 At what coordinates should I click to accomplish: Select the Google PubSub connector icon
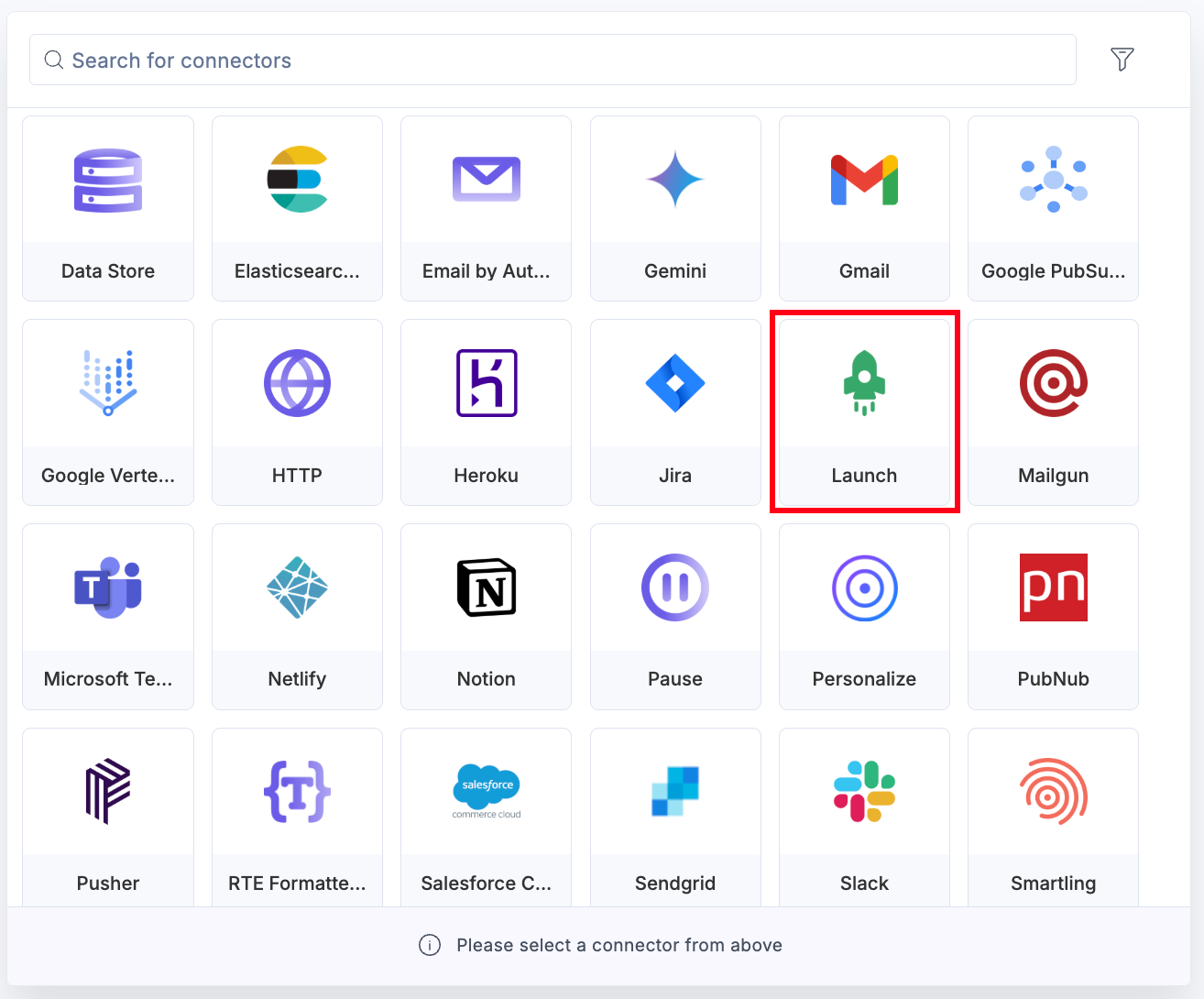click(x=1054, y=180)
